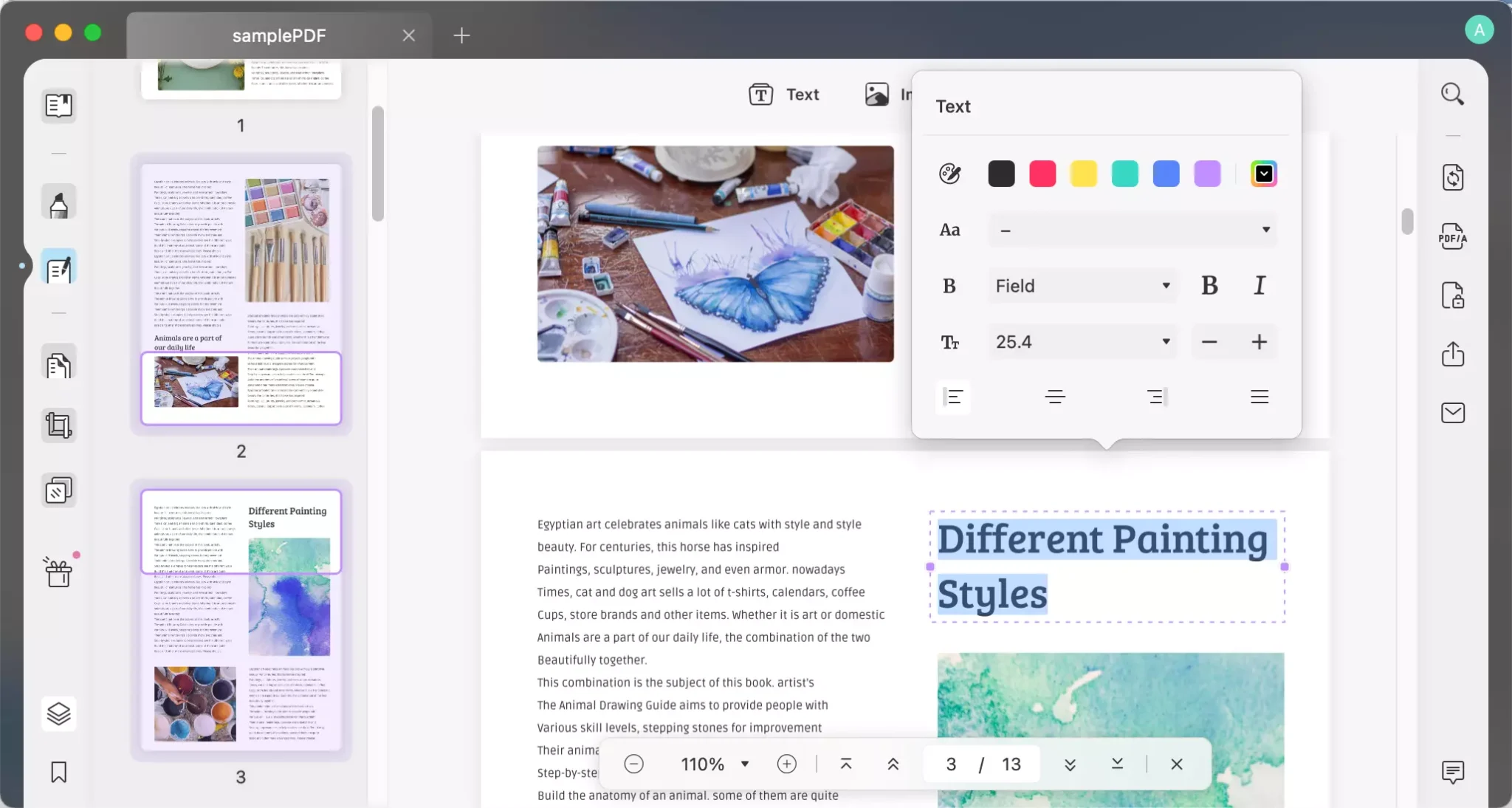Image resolution: width=1512 pixels, height=808 pixels.
Task: Open the Watermark and background tool
Action: pos(58,490)
